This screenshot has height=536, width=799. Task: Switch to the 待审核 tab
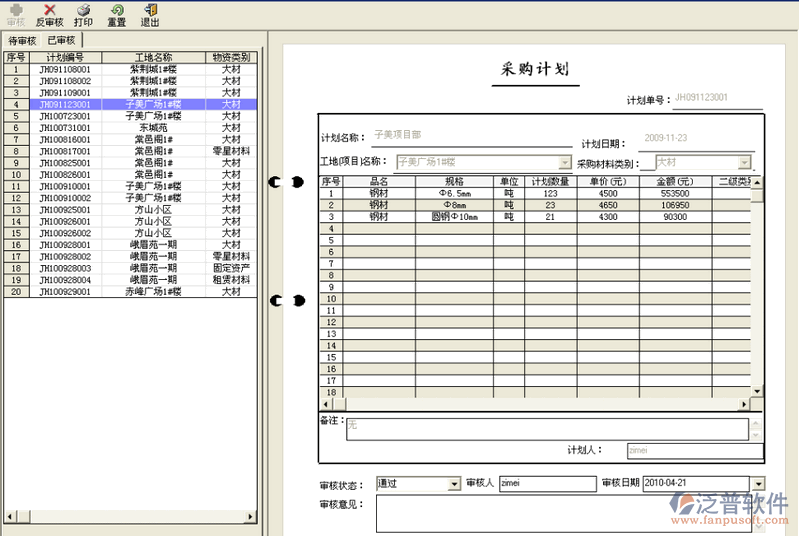(x=22, y=41)
